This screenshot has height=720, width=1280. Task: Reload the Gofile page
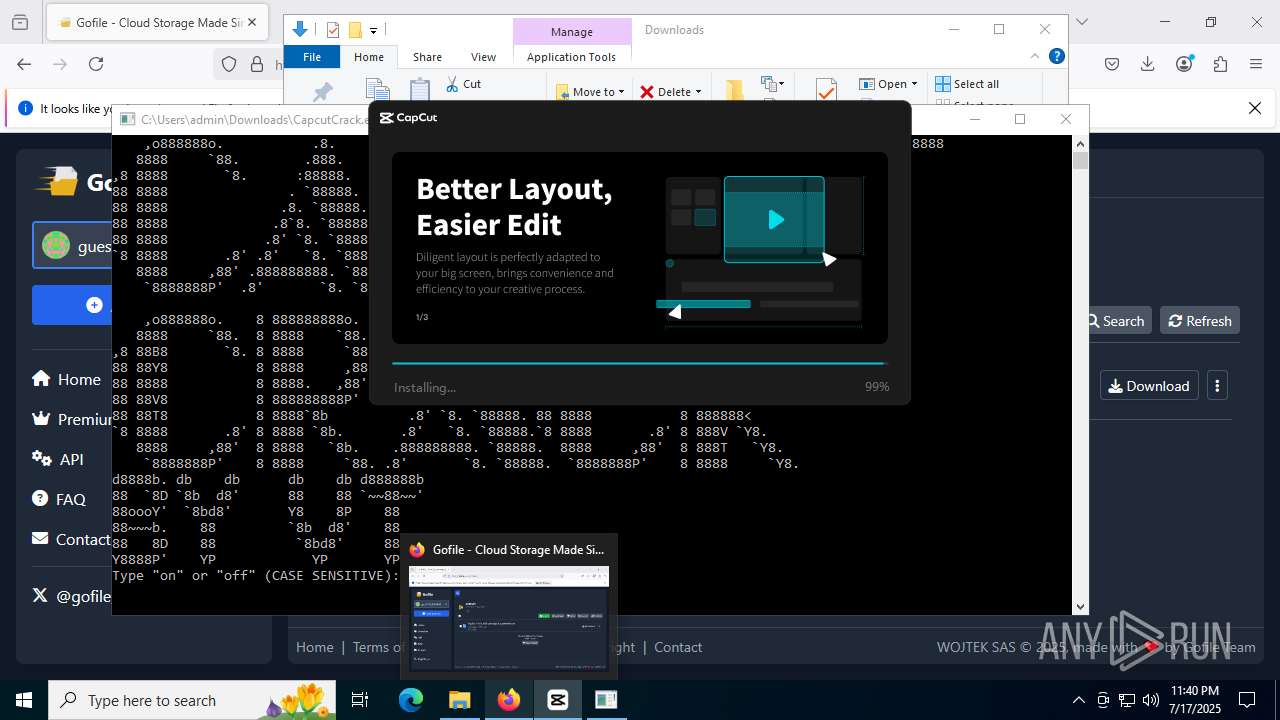pos(96,64)
